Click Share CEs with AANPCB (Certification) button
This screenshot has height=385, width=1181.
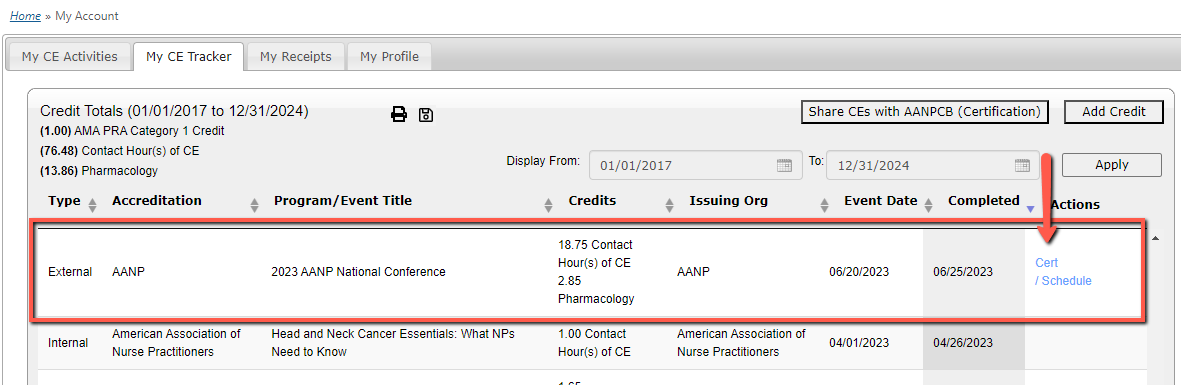tap(924, 112)
